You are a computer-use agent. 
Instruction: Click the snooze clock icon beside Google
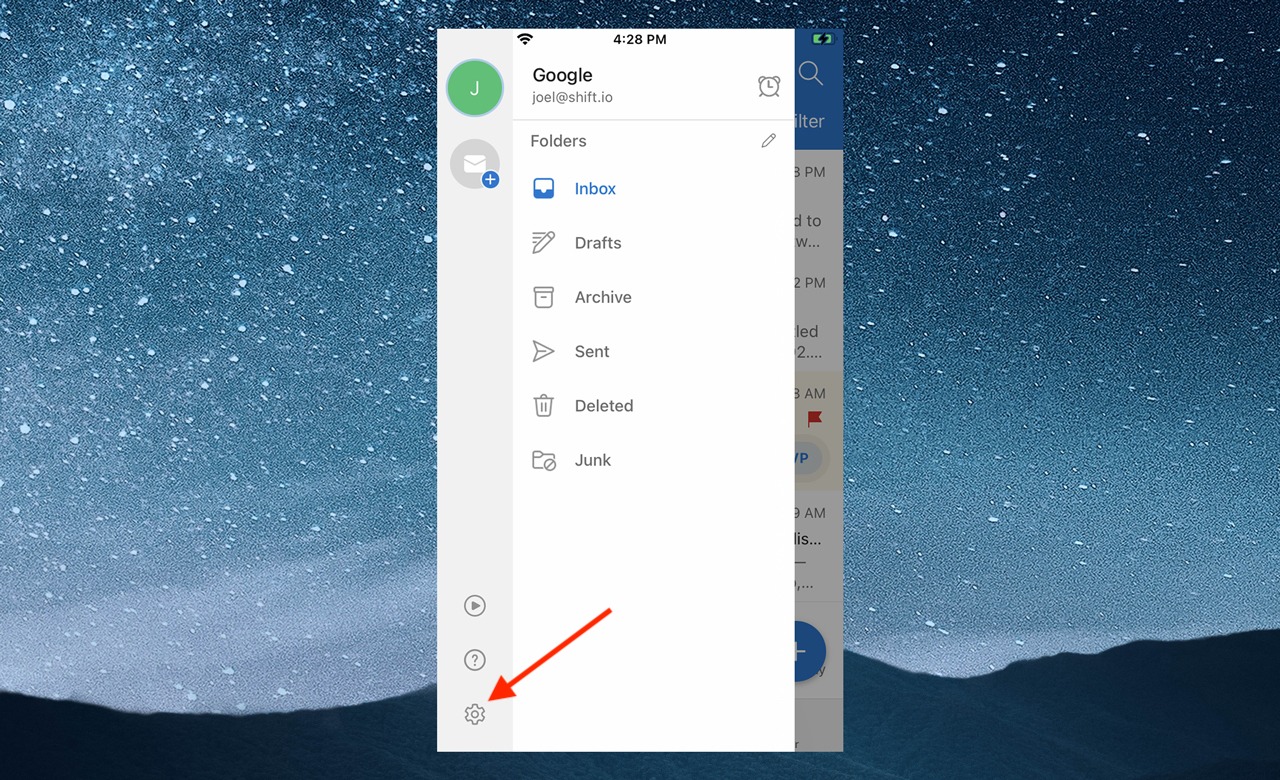pos(768,86)
